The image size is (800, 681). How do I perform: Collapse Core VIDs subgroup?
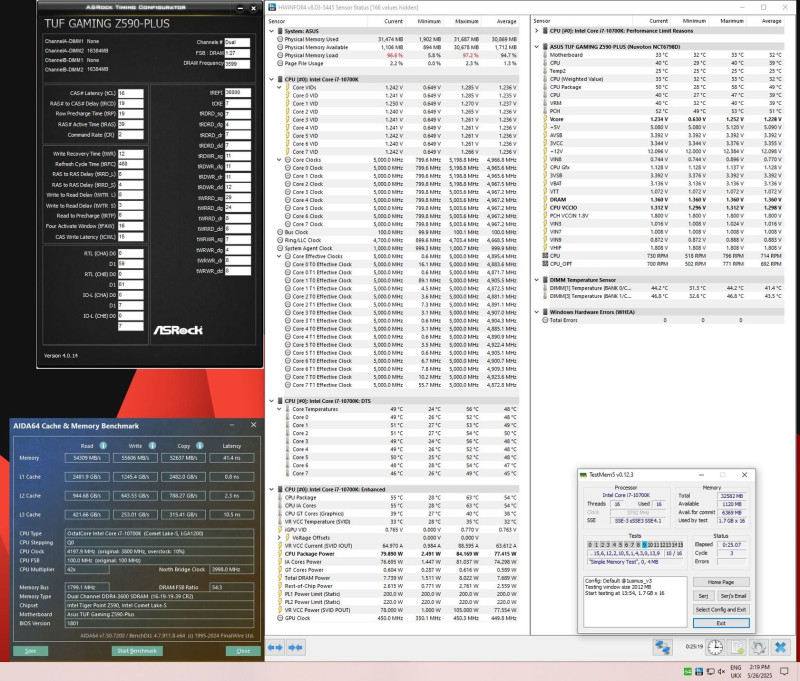pyautogui.click(x=279, y=87)
